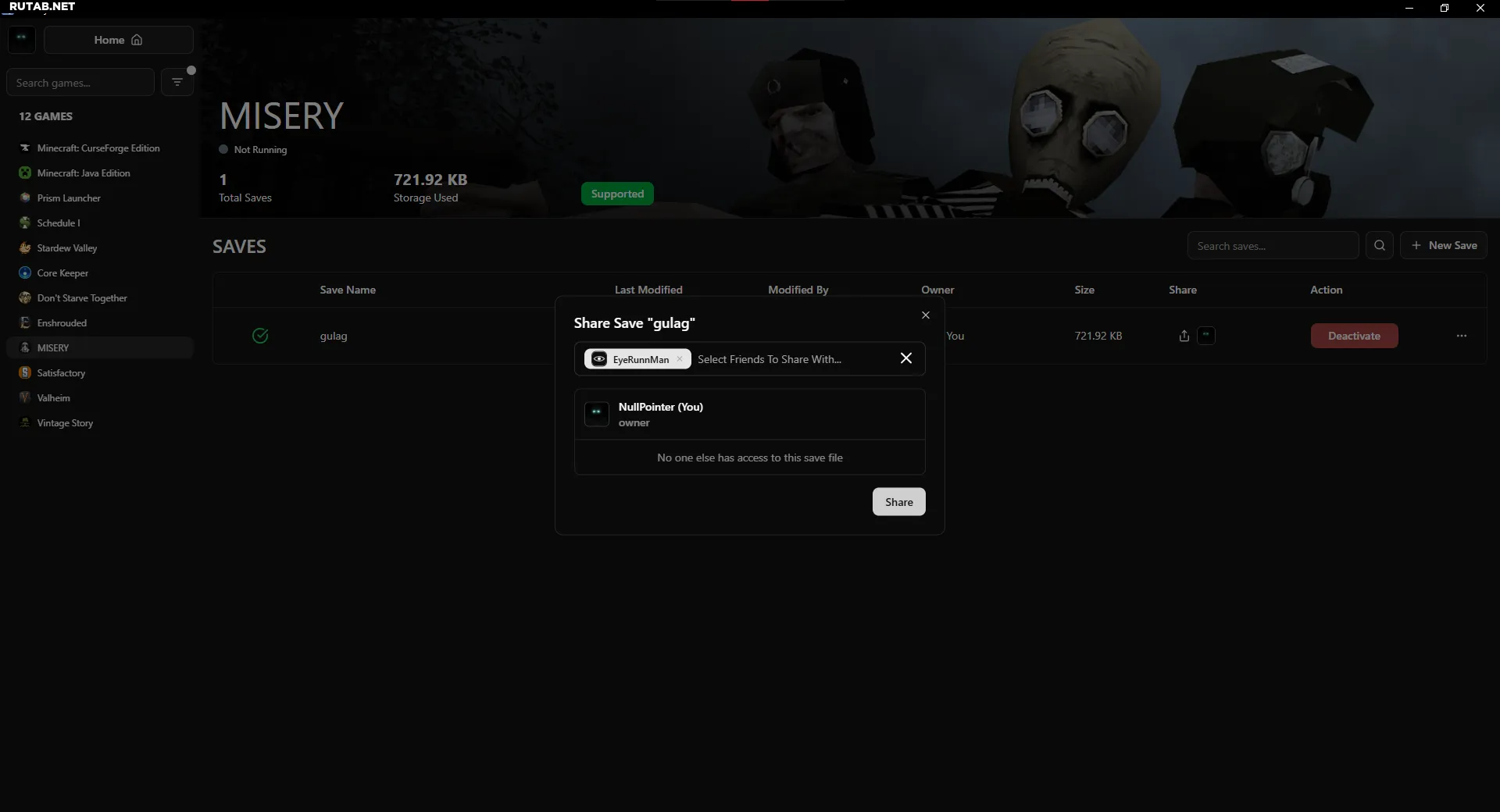This screenshot has width=1500, height=812.
Task: Click the Search saves input field
Action: 1272,246
